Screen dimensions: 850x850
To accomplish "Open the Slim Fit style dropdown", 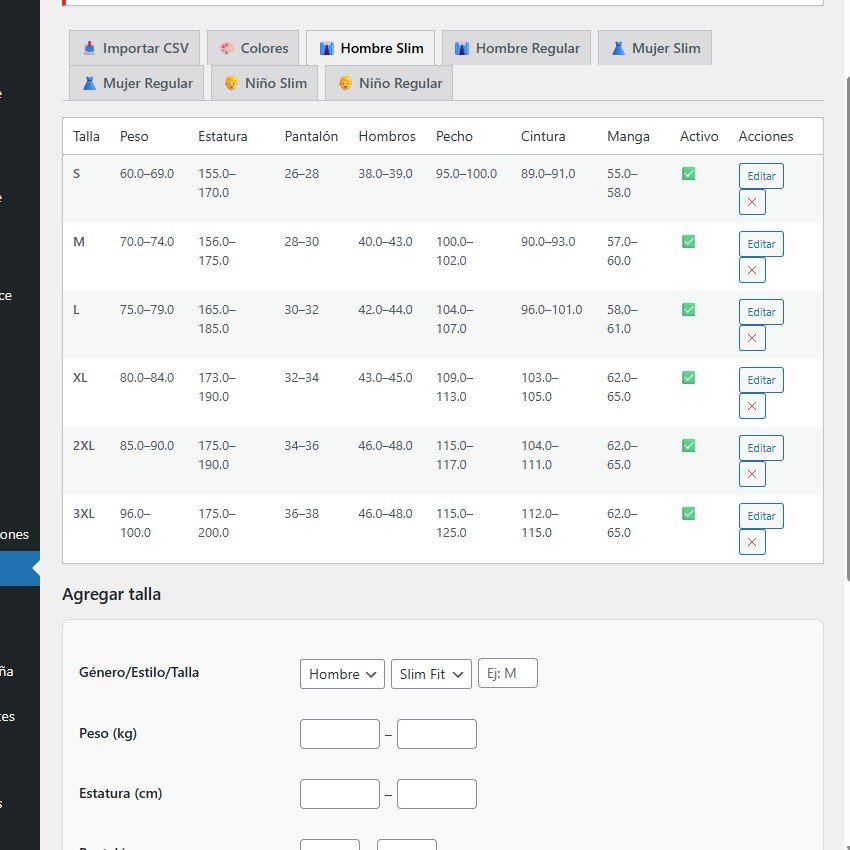I will coord(431,674).
